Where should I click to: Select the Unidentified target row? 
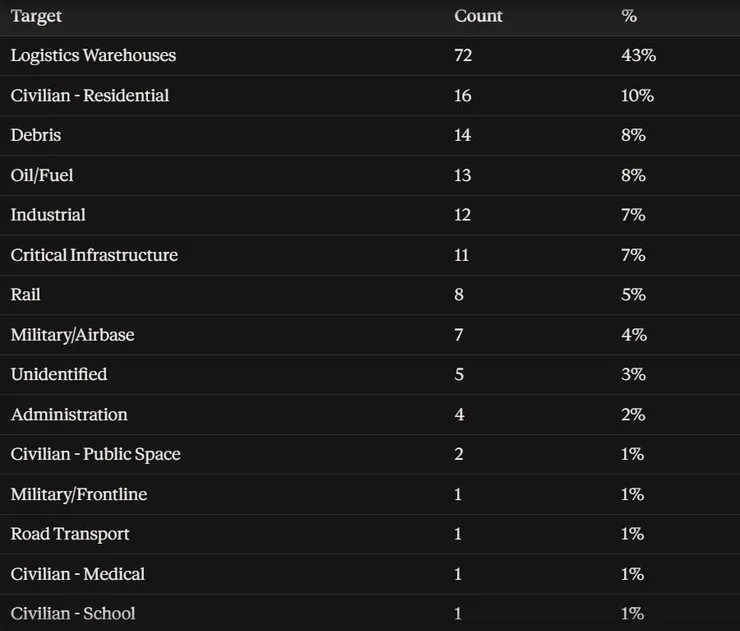click(370, 375)
